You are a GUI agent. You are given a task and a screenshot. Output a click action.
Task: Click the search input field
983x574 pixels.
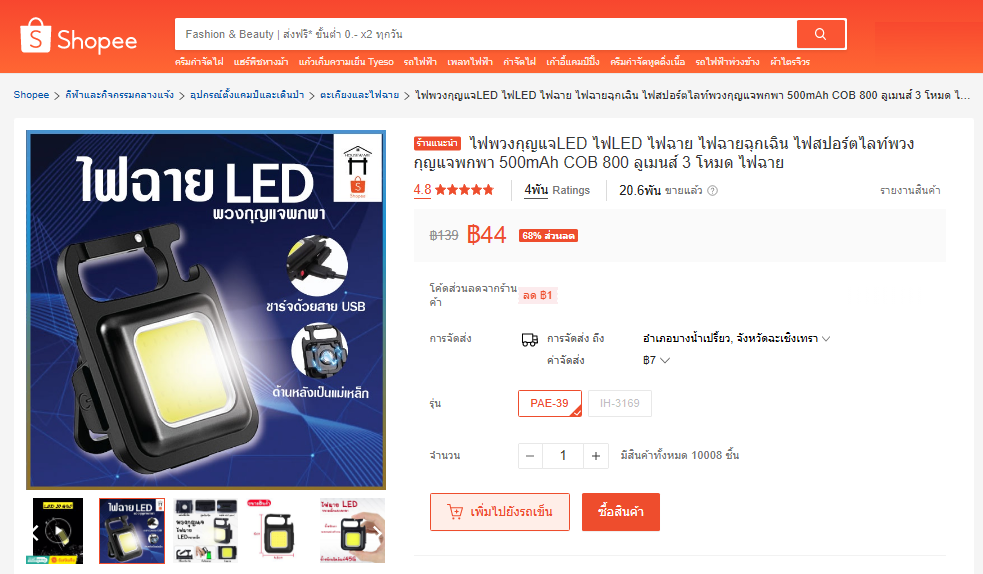point(485,34)
